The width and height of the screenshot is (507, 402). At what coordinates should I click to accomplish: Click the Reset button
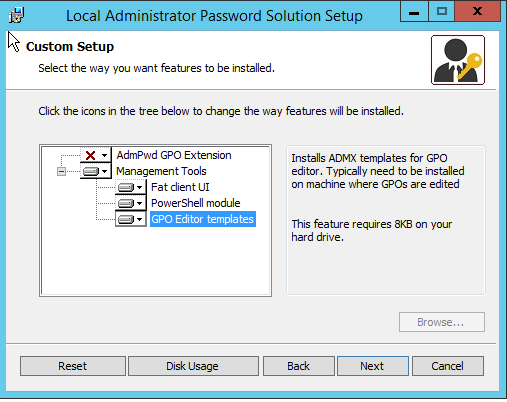click(x=73, y=366)
